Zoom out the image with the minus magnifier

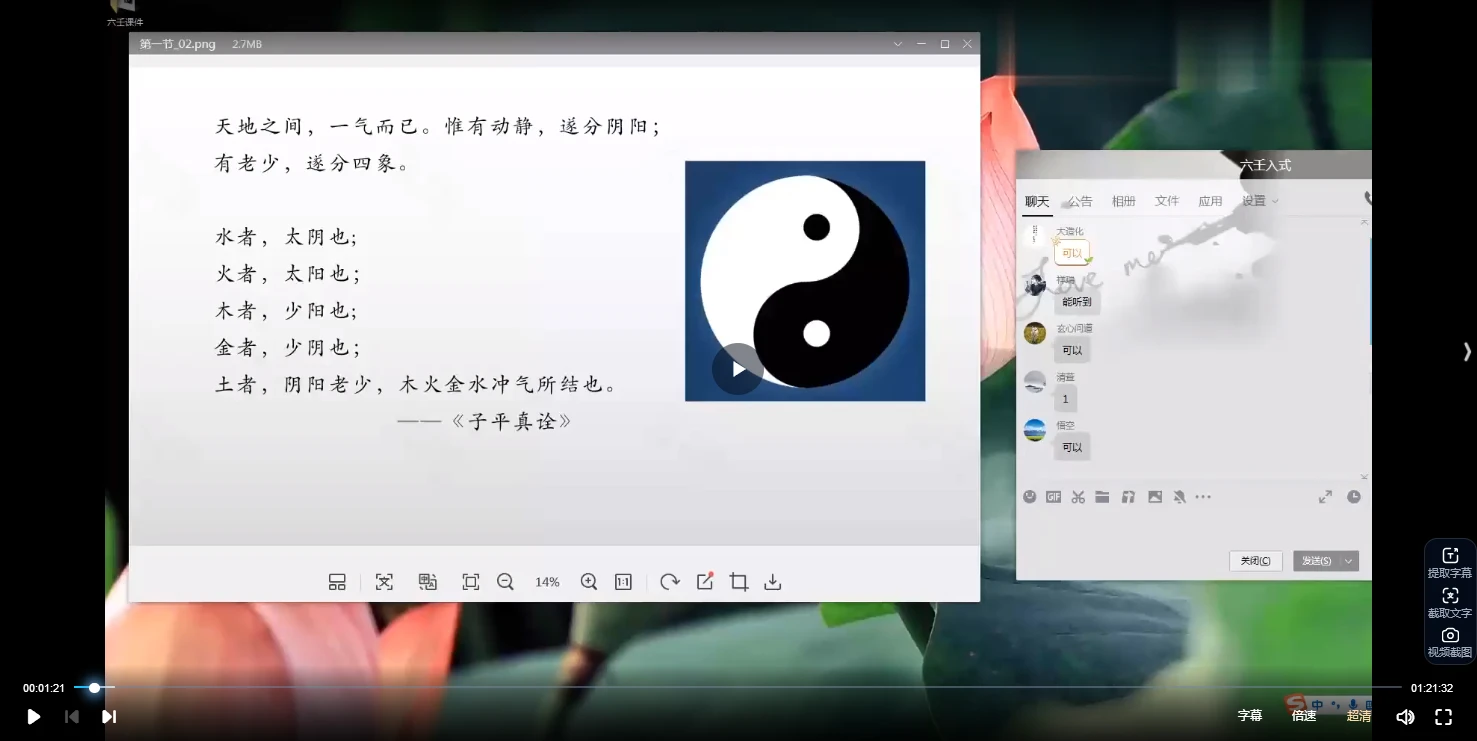(x=505, y=582)
